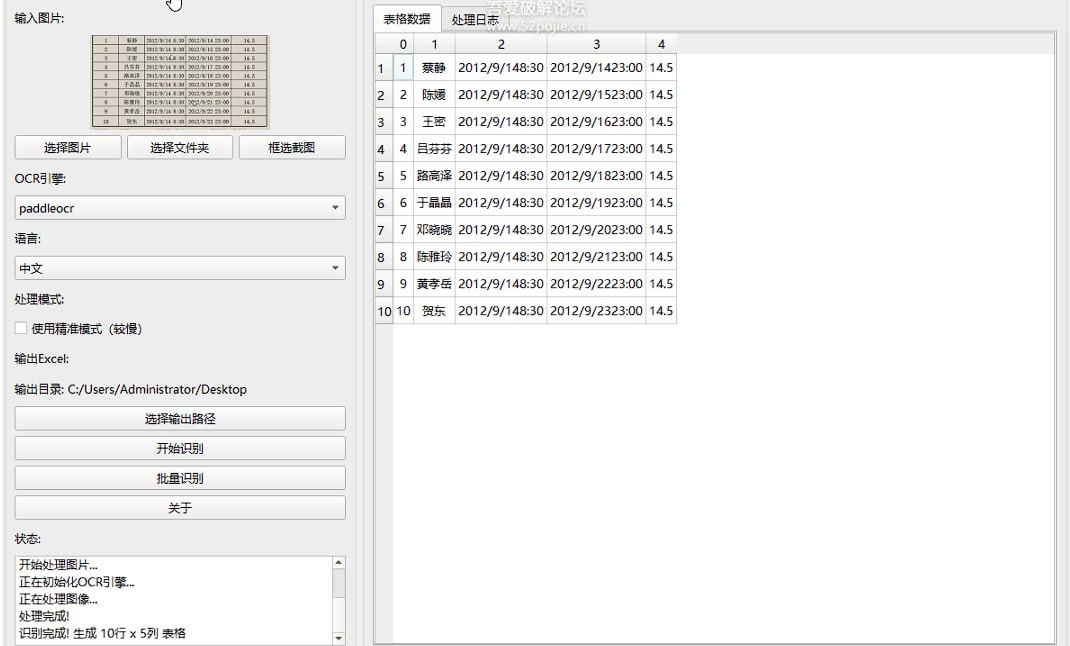Start recognition with 开始识别 button

[x=180, y=449]
